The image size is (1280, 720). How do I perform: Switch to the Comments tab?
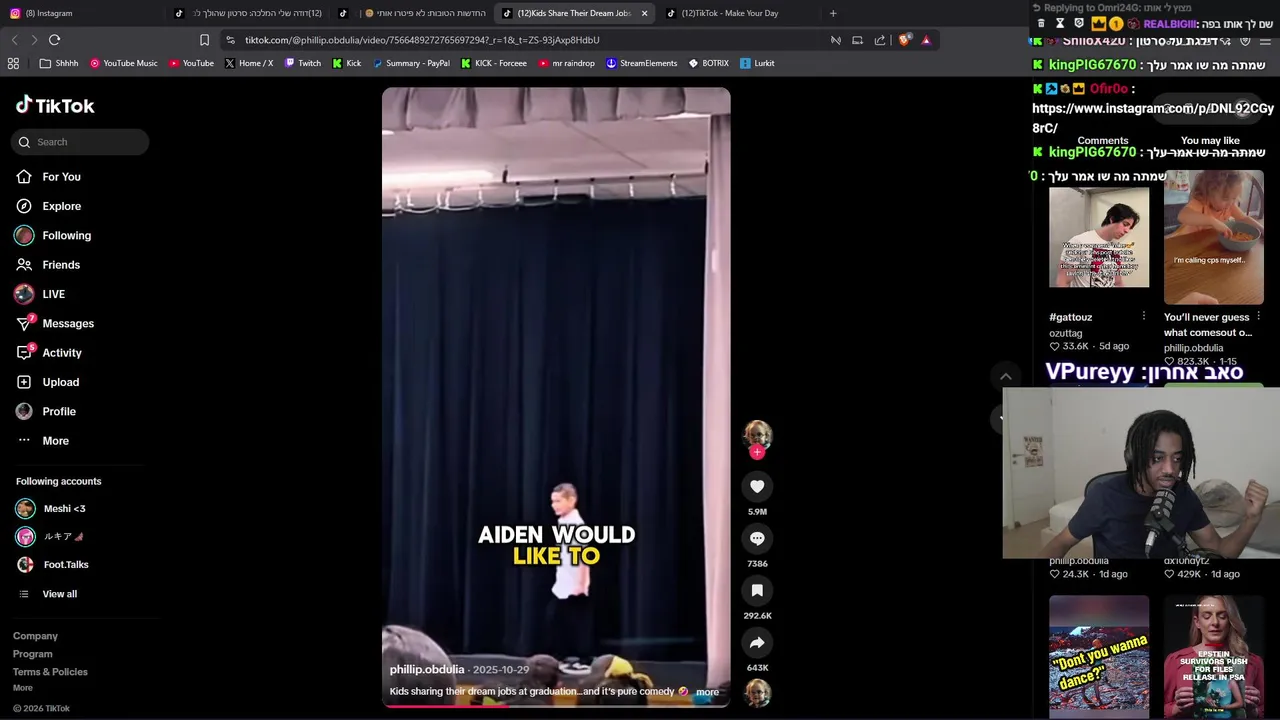1102,141
